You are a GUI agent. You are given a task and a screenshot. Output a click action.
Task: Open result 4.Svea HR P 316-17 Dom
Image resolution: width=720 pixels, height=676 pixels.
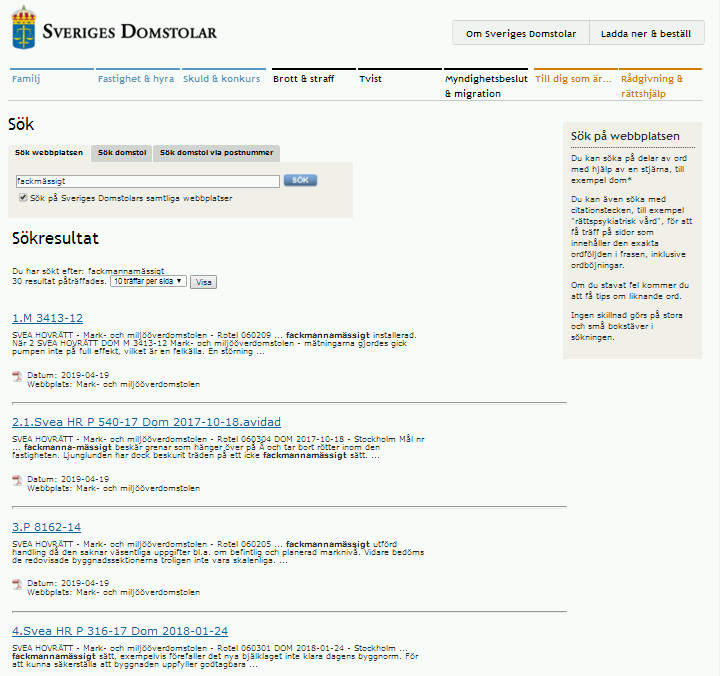pos(119,631)
